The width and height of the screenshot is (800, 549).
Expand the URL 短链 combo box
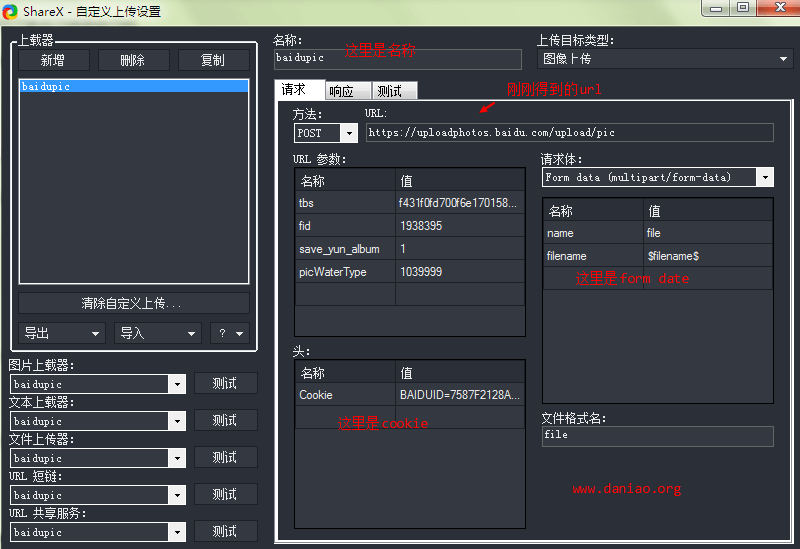[x=177, y=495]
